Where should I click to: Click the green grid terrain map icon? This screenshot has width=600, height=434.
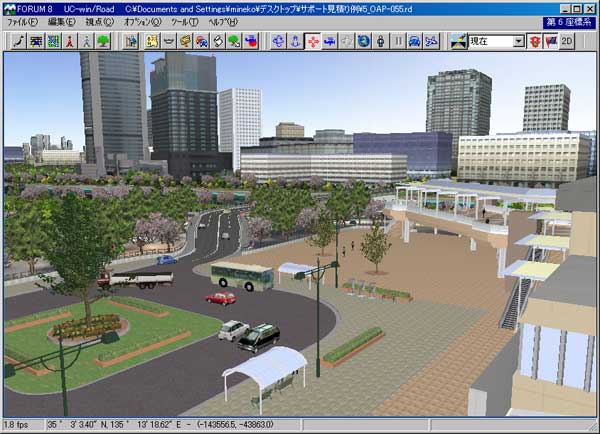coord(53,41)
